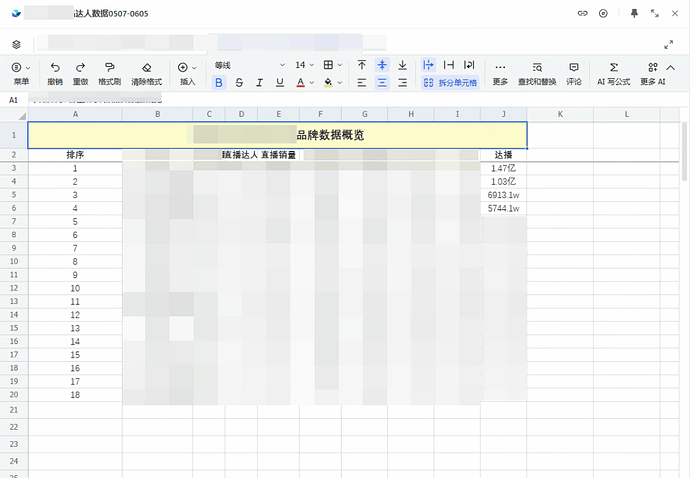Expand the font color dropdown arrow
This screenshot has width=690, height=478.
click(x=312, y=82)
